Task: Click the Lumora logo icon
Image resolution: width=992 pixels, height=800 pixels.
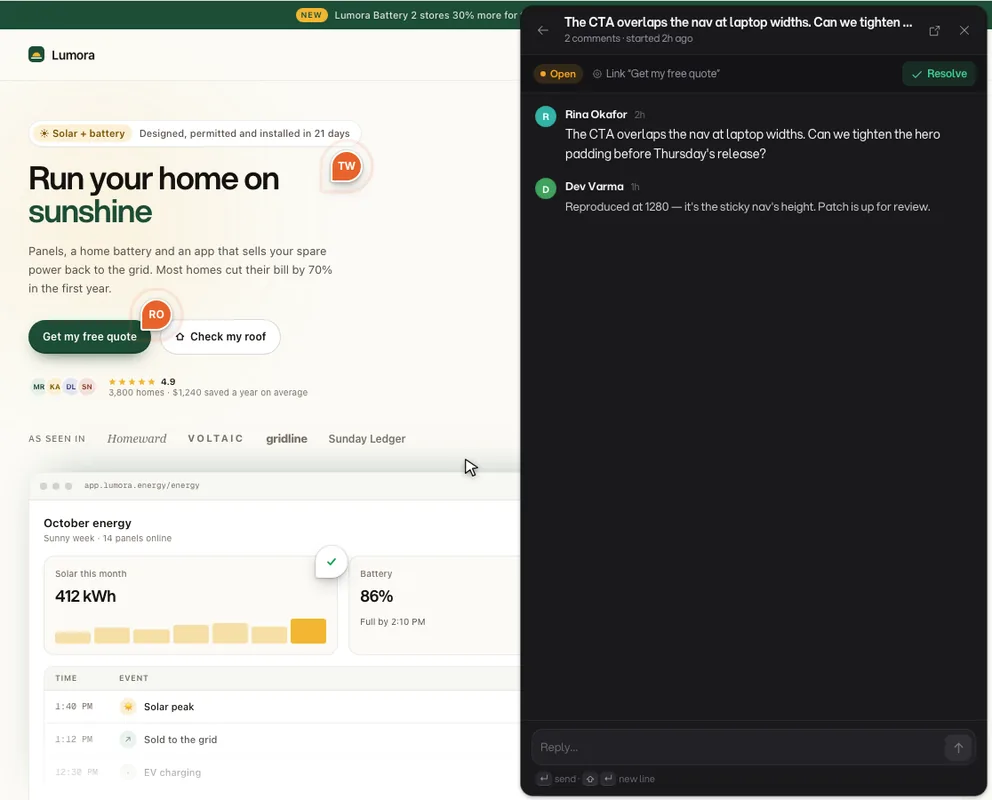Action: tap(37, 54)
